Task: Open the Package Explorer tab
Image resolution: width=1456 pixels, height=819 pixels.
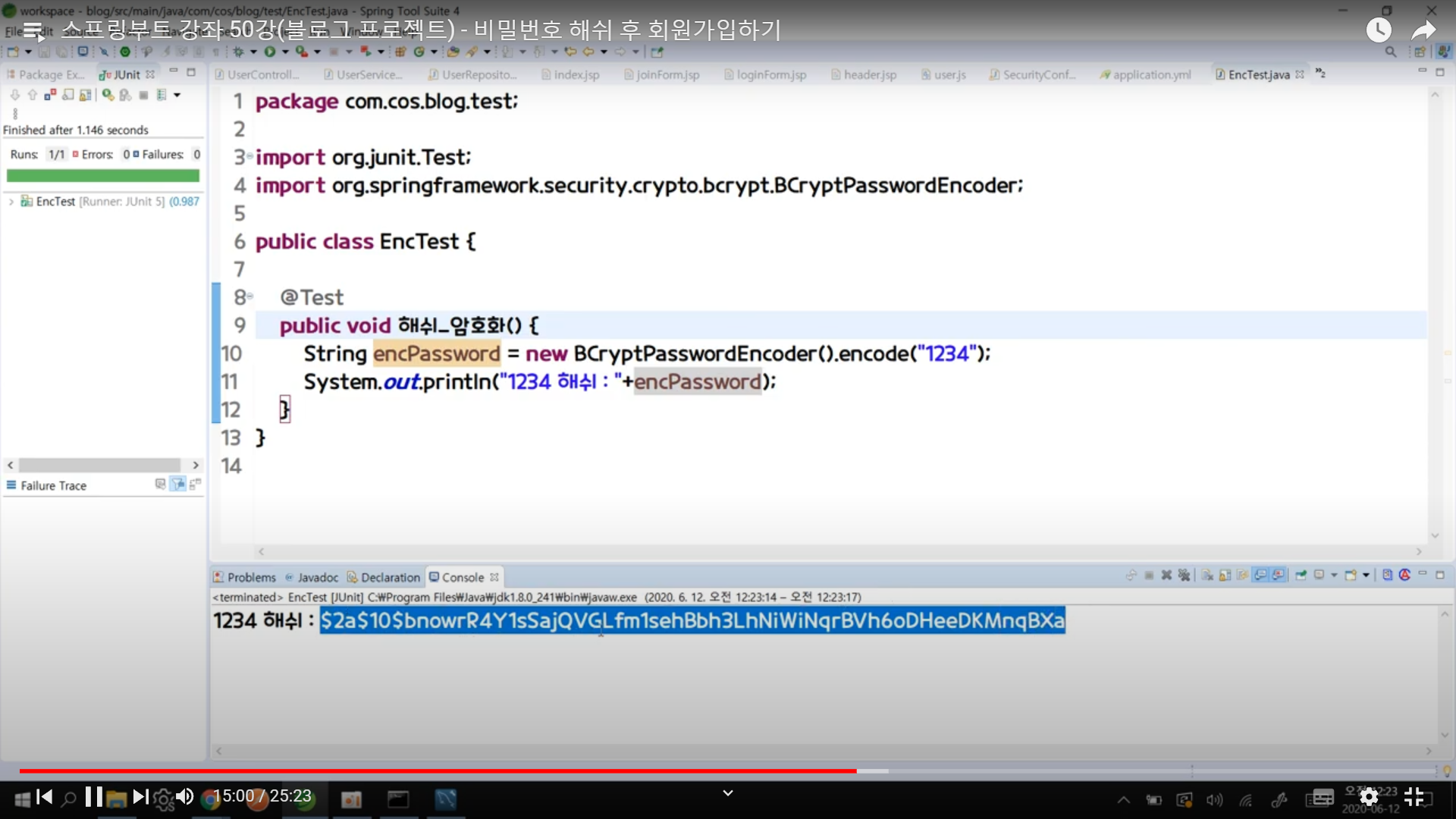Action: point(45,74)
